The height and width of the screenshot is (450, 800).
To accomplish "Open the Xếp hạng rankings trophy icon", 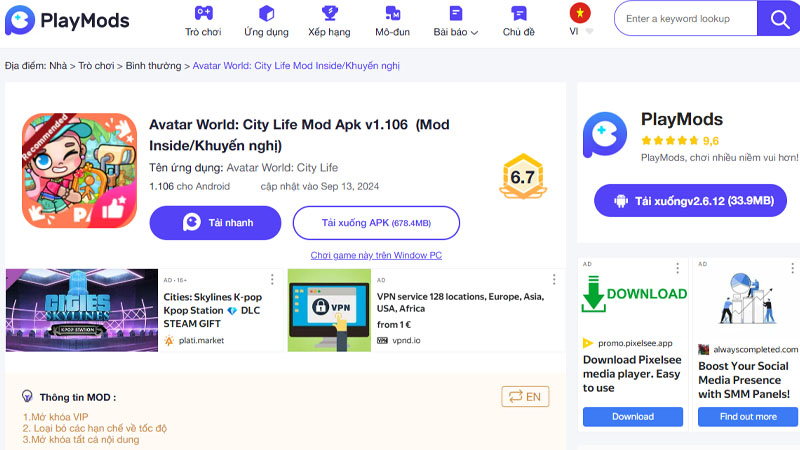I will pyautogui.click(x=330, y=14).
